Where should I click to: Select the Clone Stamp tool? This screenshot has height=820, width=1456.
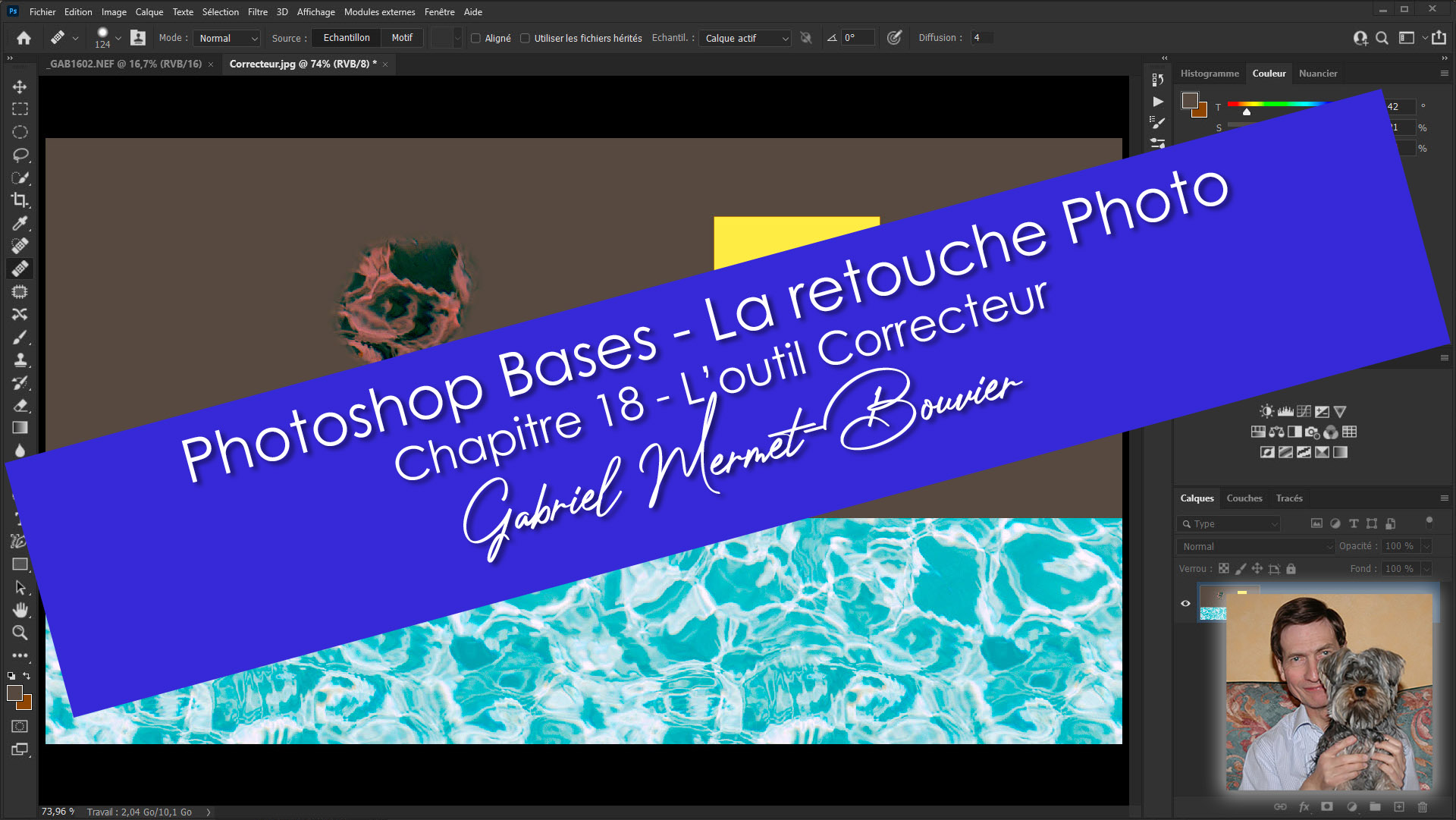(20, 360)
